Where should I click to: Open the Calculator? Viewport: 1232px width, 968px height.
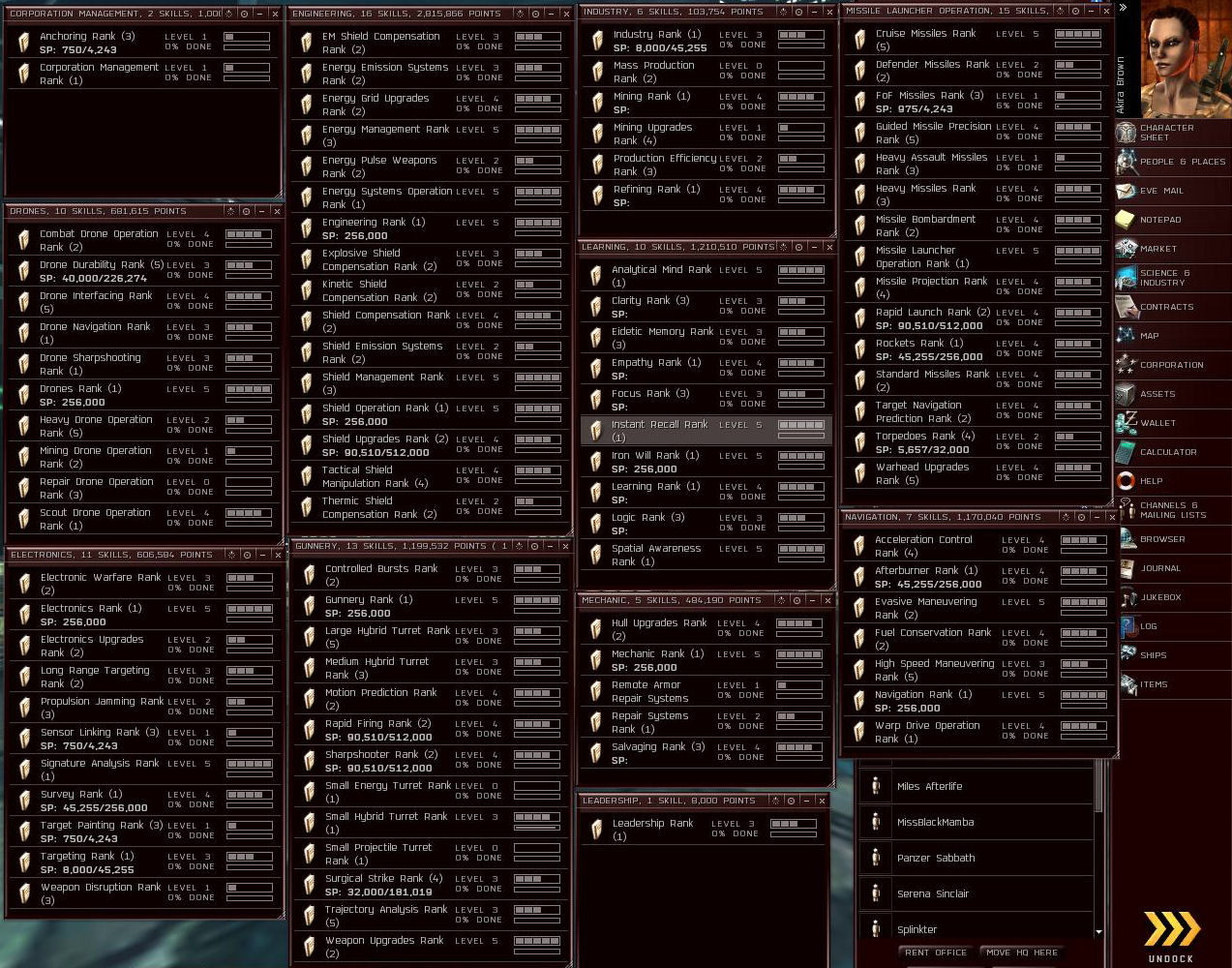(1172, 452)
